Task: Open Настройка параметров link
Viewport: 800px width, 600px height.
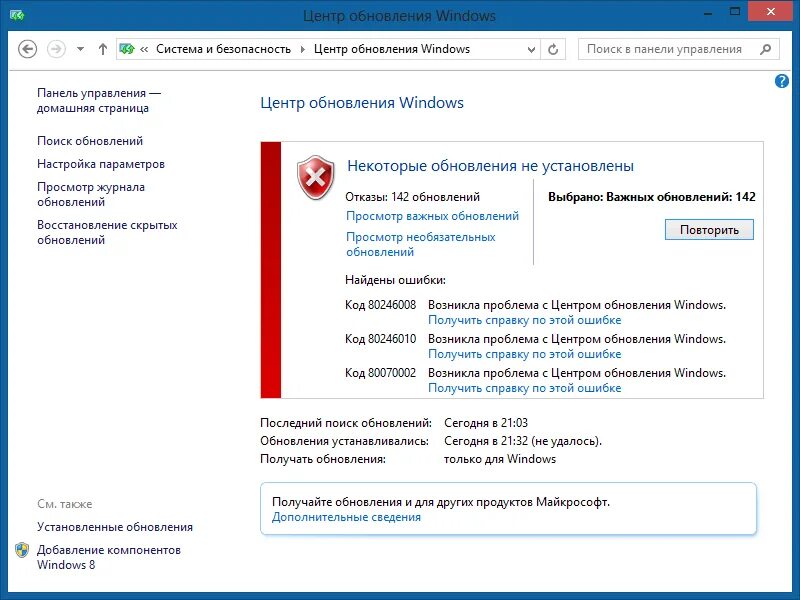Action: point(101,164)
